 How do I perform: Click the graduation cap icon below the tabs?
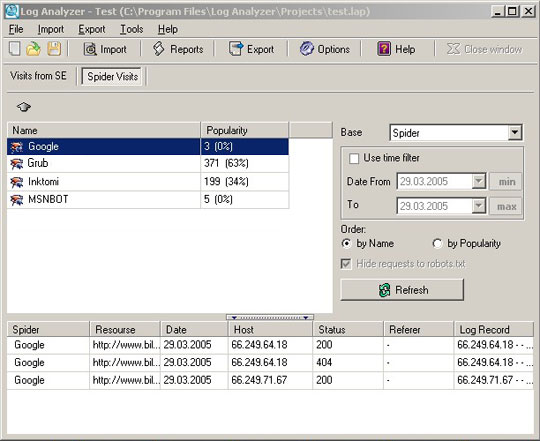24,107
